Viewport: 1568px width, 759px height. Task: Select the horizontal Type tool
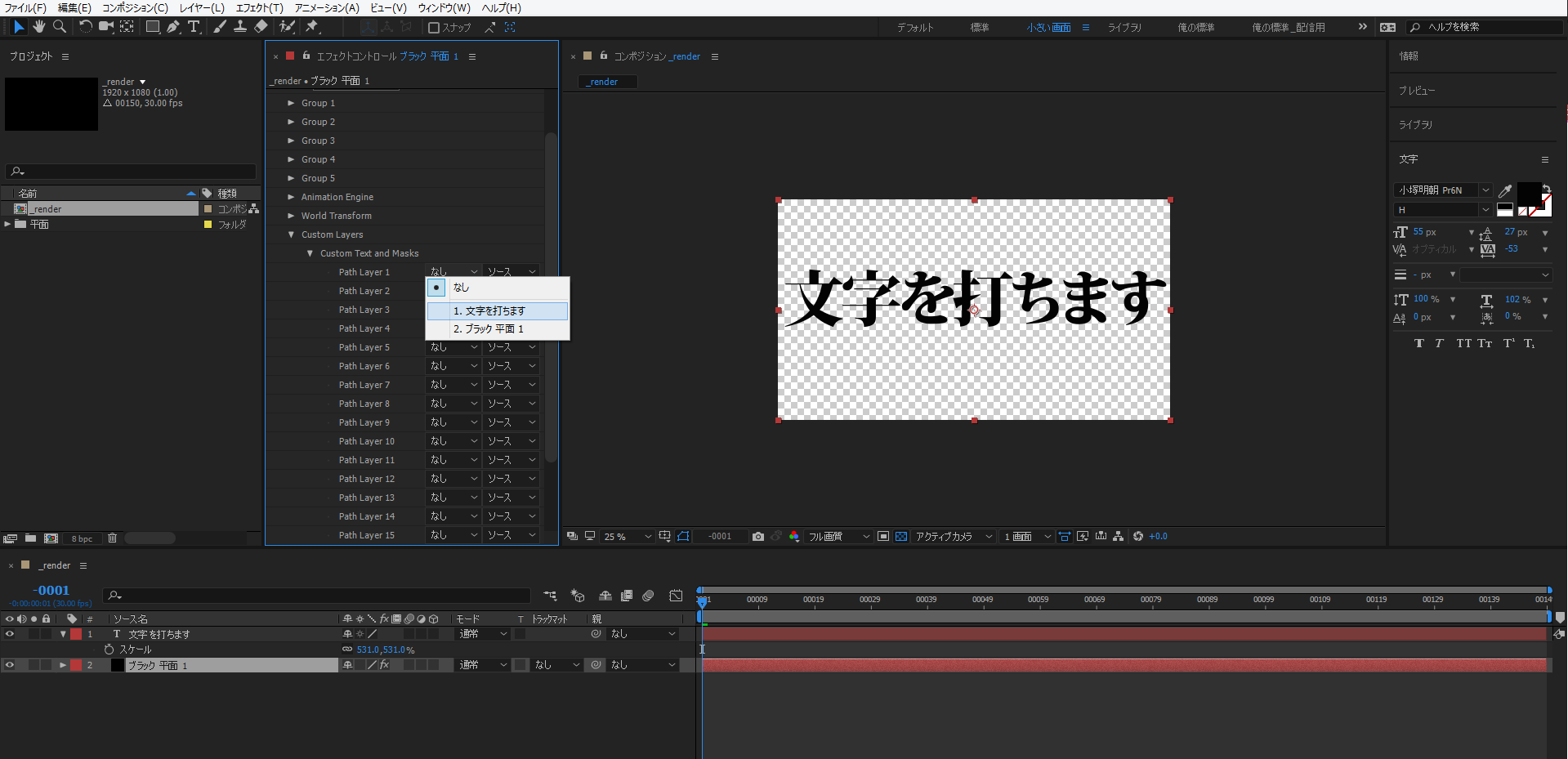coord(194,27)
